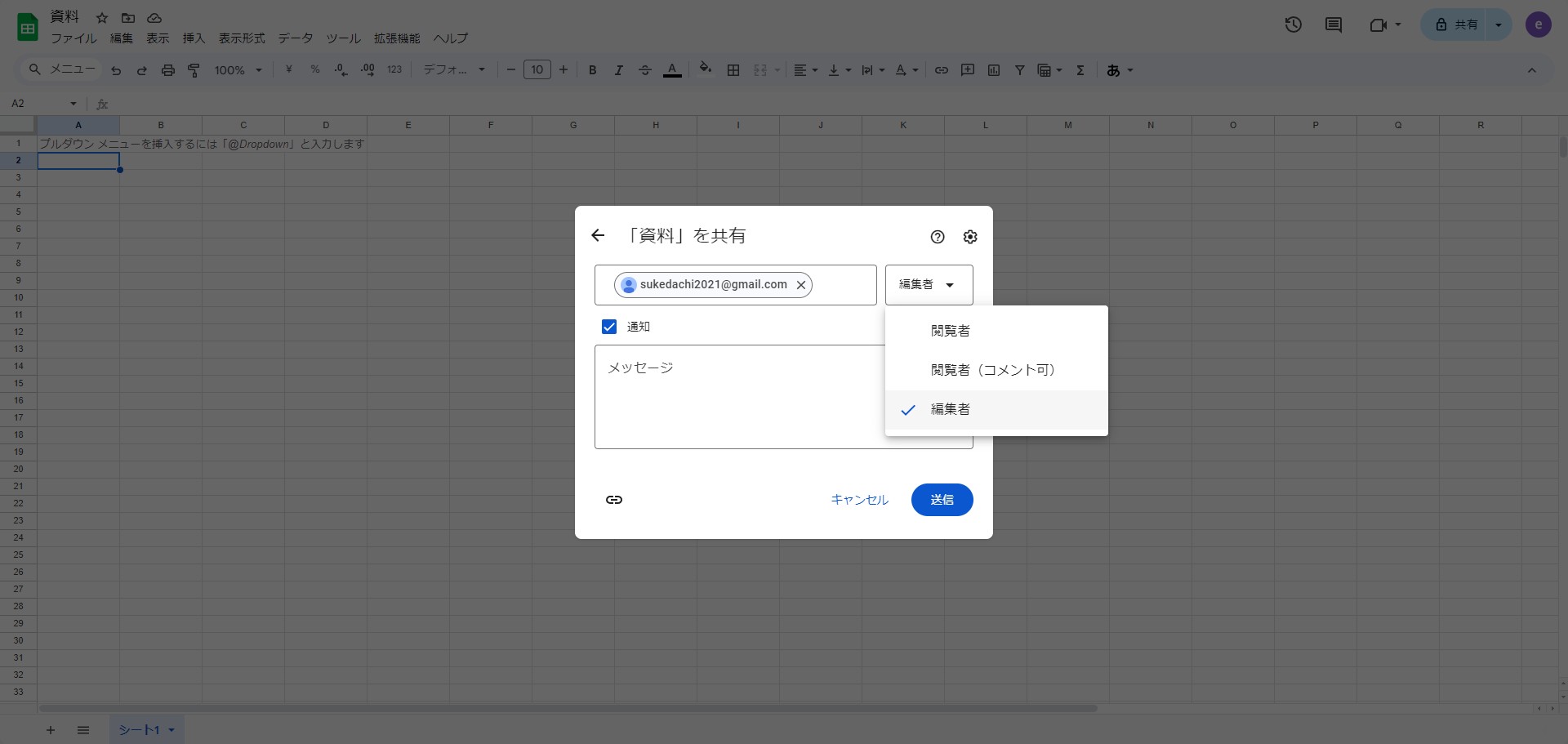Screen dimensions: 1568x744
Task: Open the 編集者 role dropdown
Action: point(929,285)
